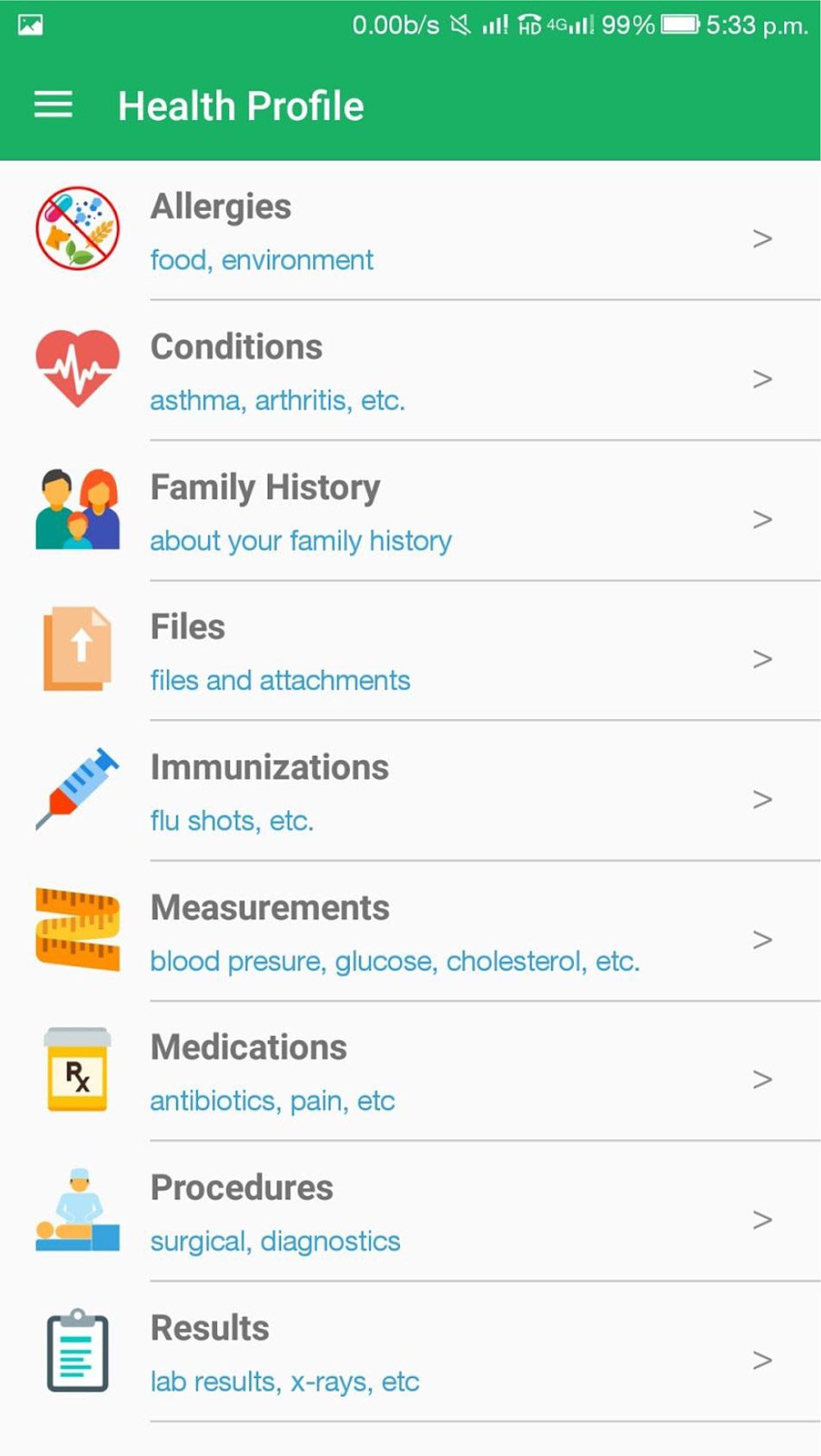821x1456 pixels.
Task: Expand Measurements using its chevron arrow
Action: click(761, 939)
